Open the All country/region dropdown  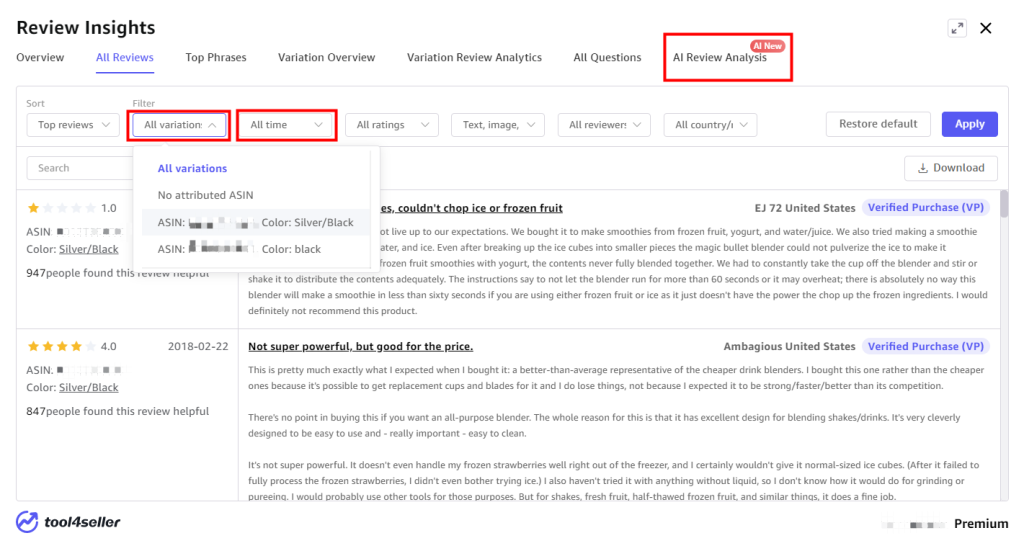[711, 125]
